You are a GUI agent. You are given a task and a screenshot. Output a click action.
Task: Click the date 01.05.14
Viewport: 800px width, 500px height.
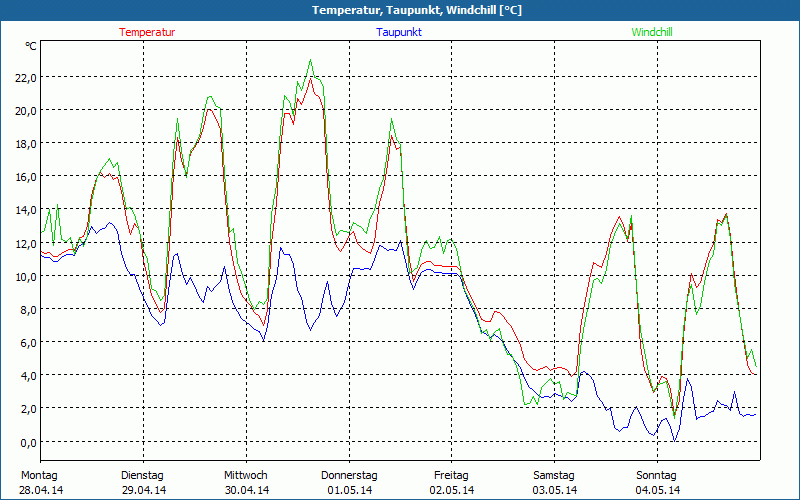pos(349,490)
